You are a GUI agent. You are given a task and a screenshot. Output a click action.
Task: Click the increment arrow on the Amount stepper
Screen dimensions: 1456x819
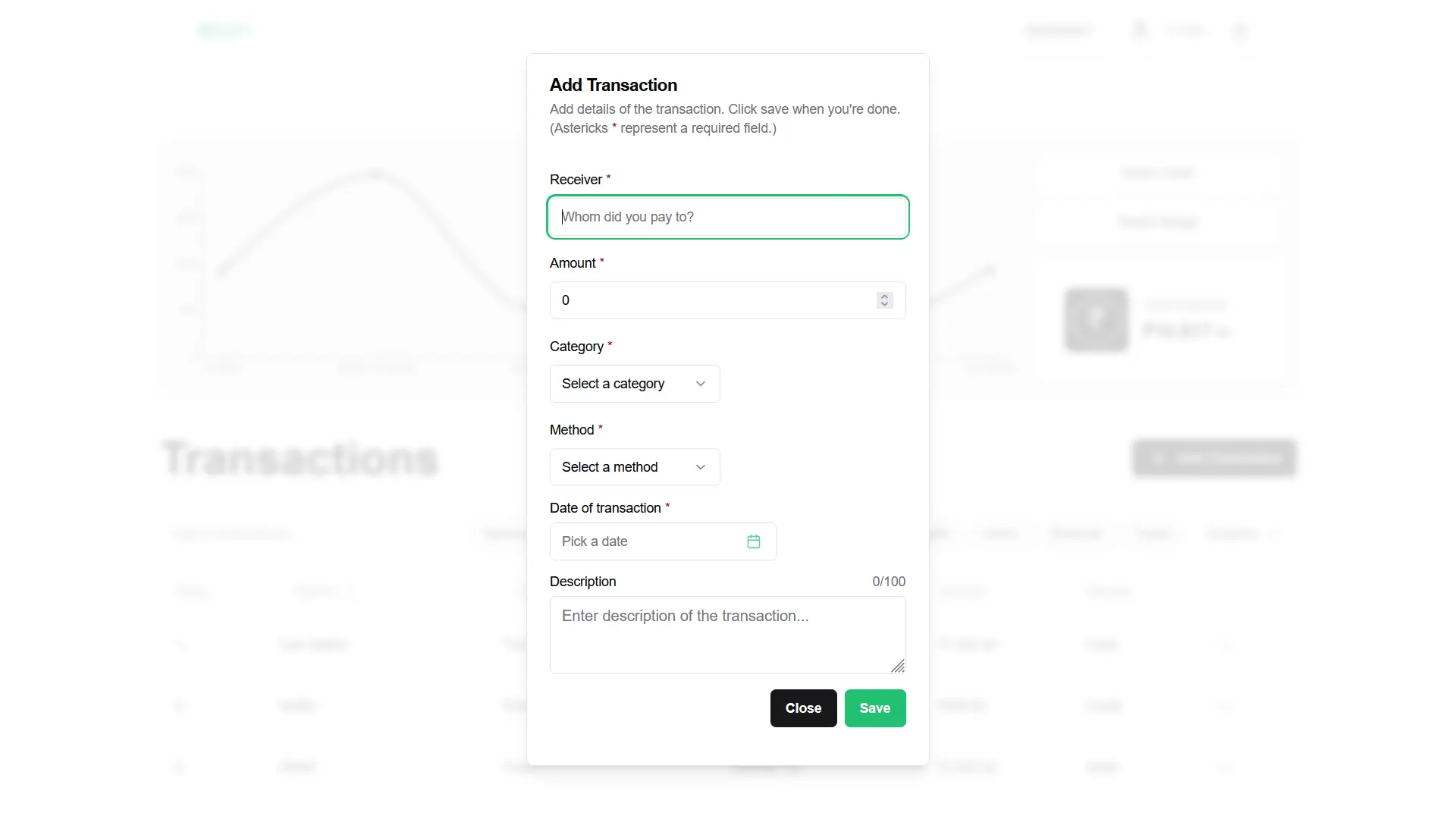point(883,296)
